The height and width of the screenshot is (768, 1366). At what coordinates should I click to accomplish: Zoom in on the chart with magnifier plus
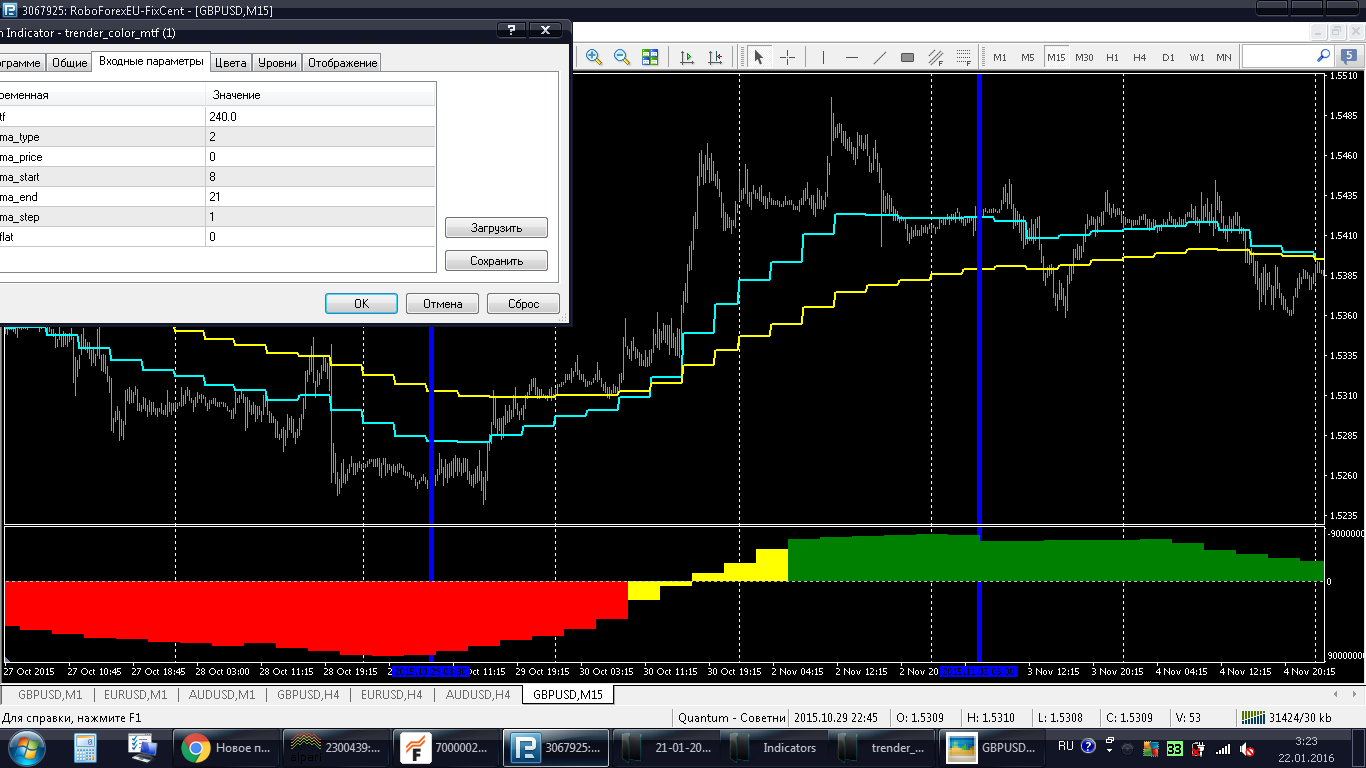[594, 57]
